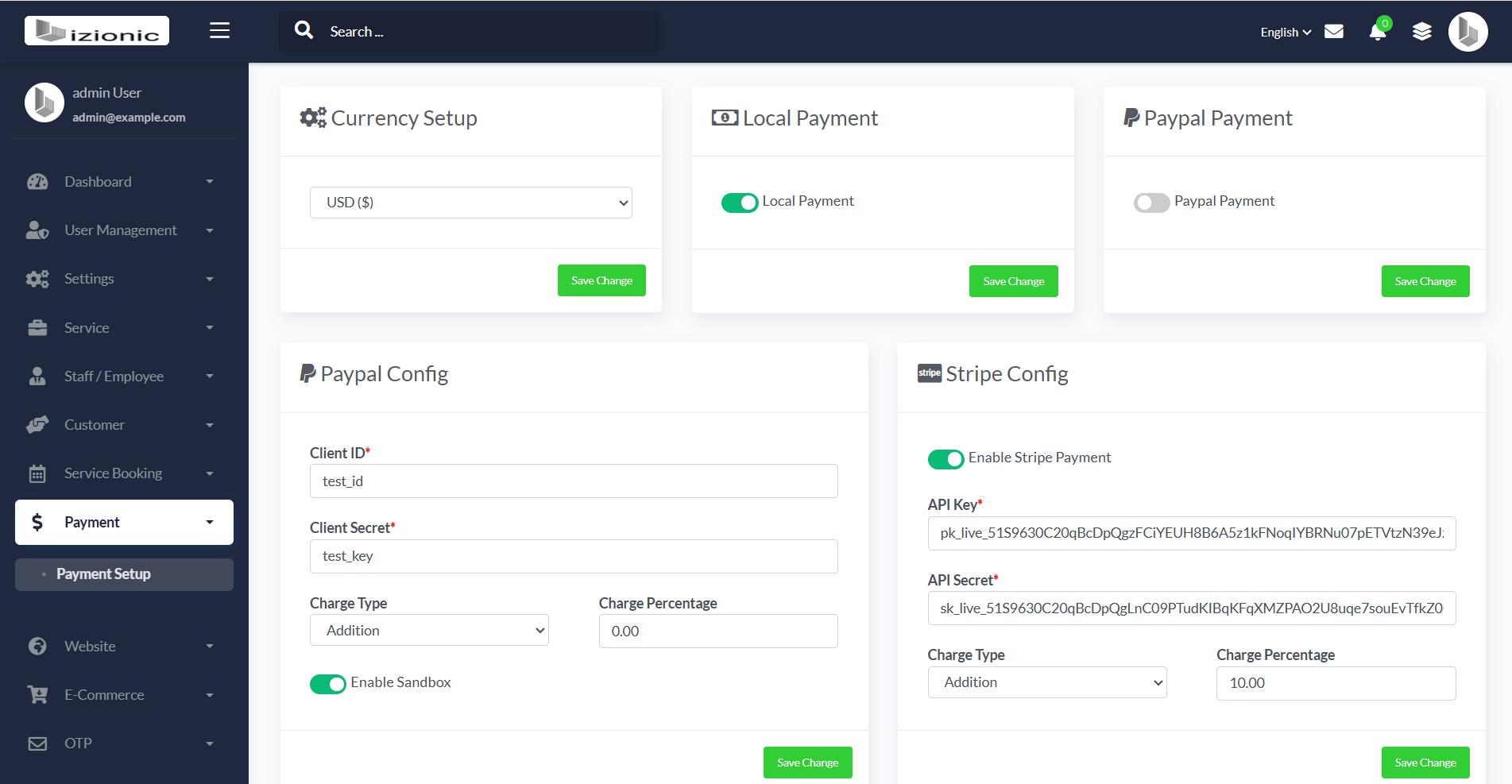Click the Settings gear icon in sidebar
Image resolution: width=1512 pixels, height=784 pixels.
37,279
